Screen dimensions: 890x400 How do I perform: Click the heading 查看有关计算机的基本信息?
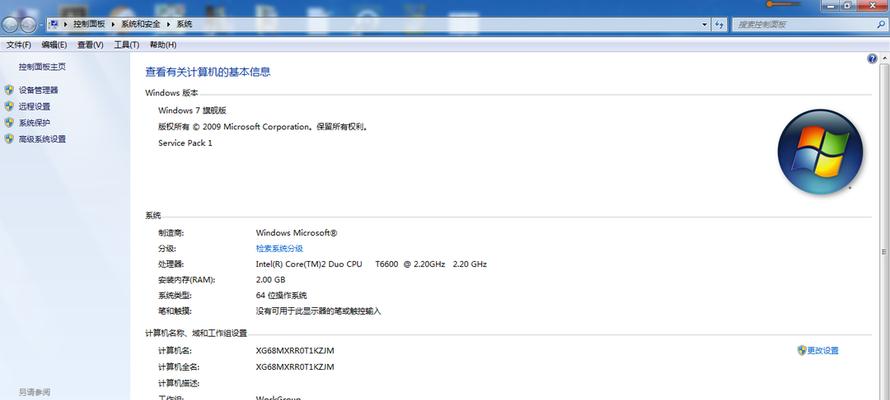click(x=208, y=72)
